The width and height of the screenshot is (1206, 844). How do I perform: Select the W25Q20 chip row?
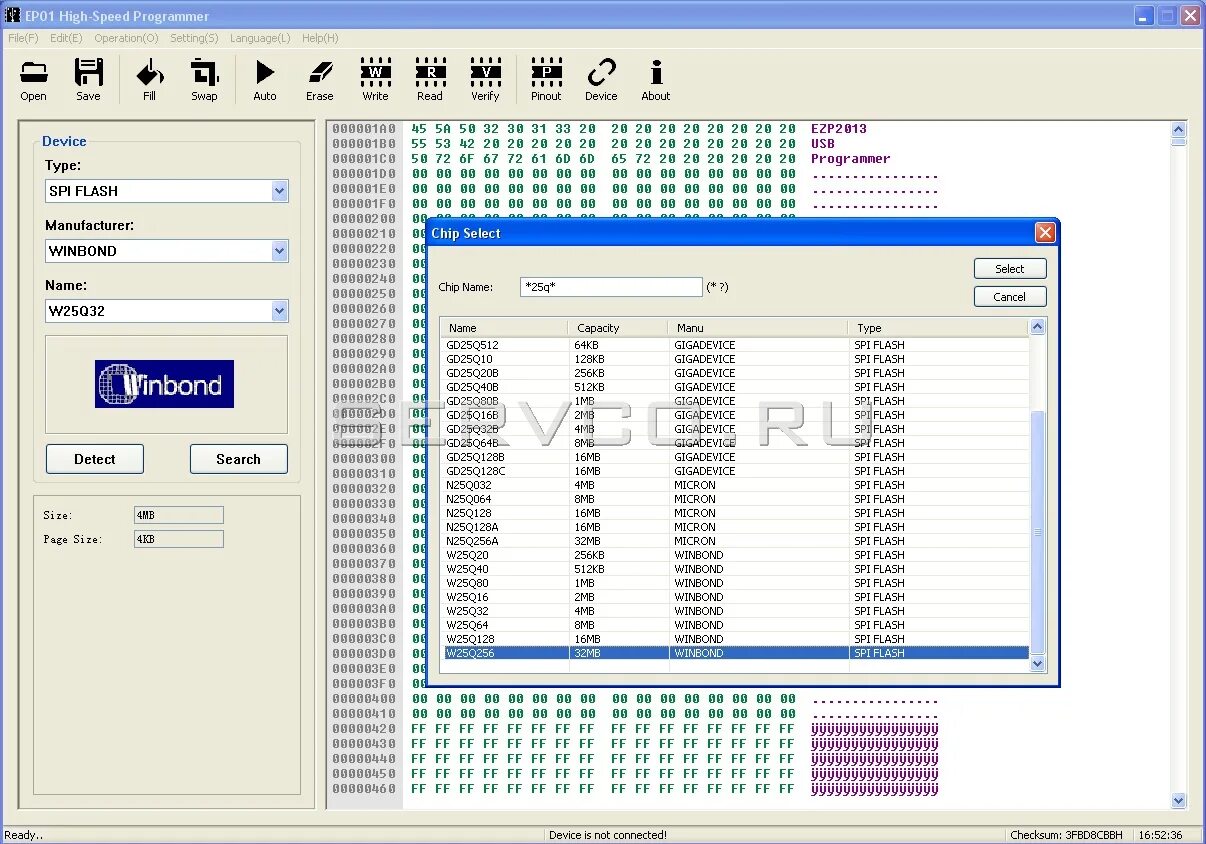(x=736, y=555)
